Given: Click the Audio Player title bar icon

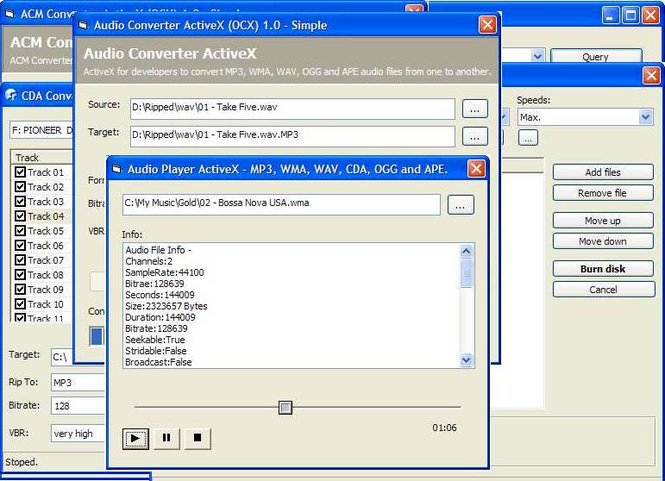Looking at the screenshot, I should click(117, 169).
